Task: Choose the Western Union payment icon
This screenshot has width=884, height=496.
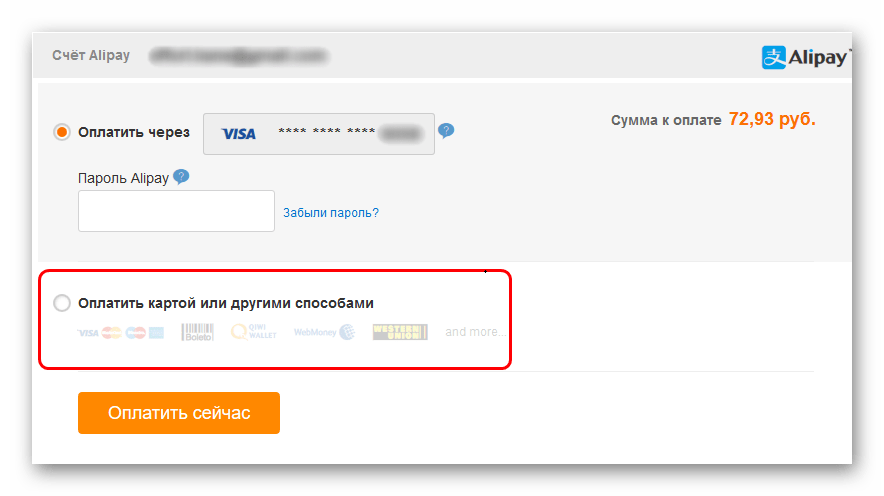Action: point(400,332)
